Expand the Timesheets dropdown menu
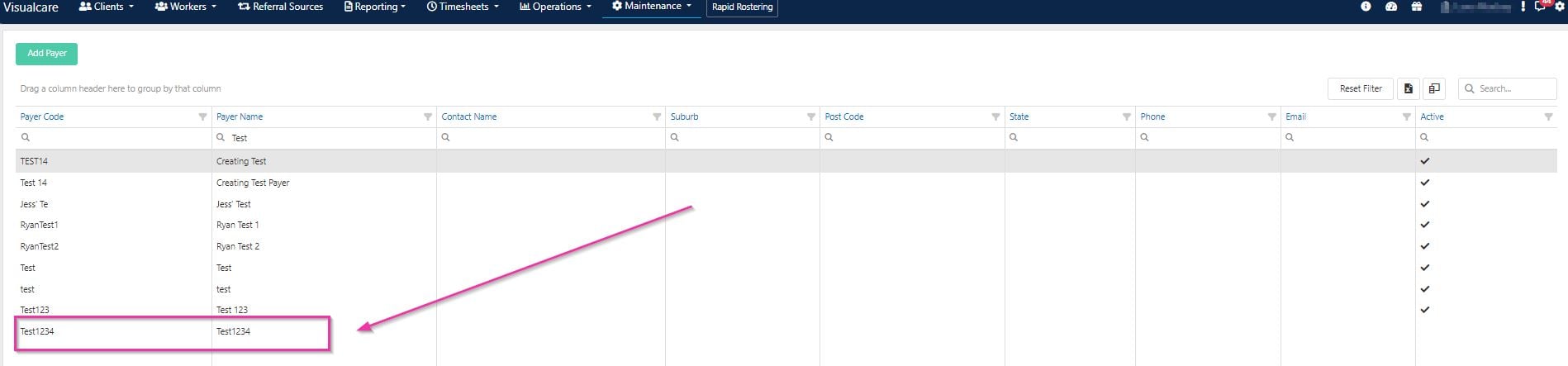1568x366 pixels. 463,7
